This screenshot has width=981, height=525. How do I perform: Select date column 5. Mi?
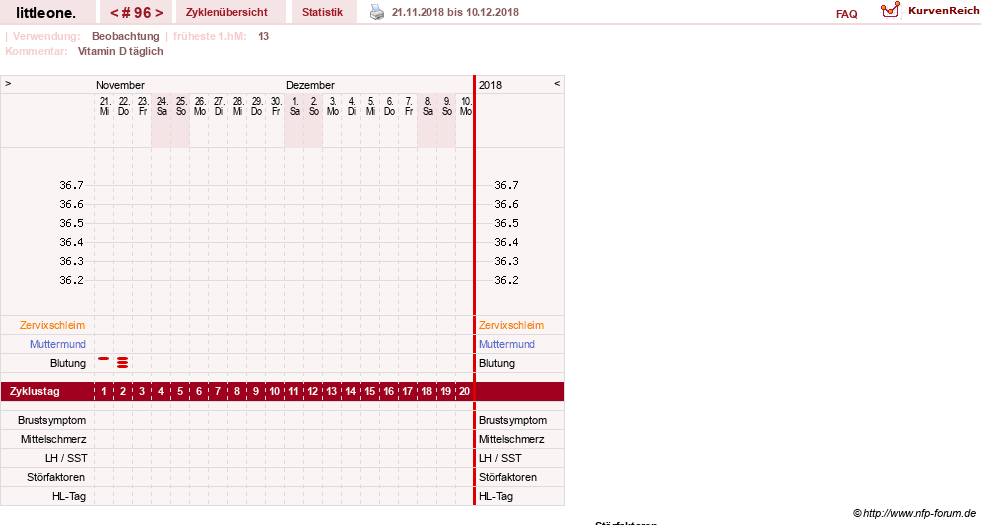(x=371, y=106)
